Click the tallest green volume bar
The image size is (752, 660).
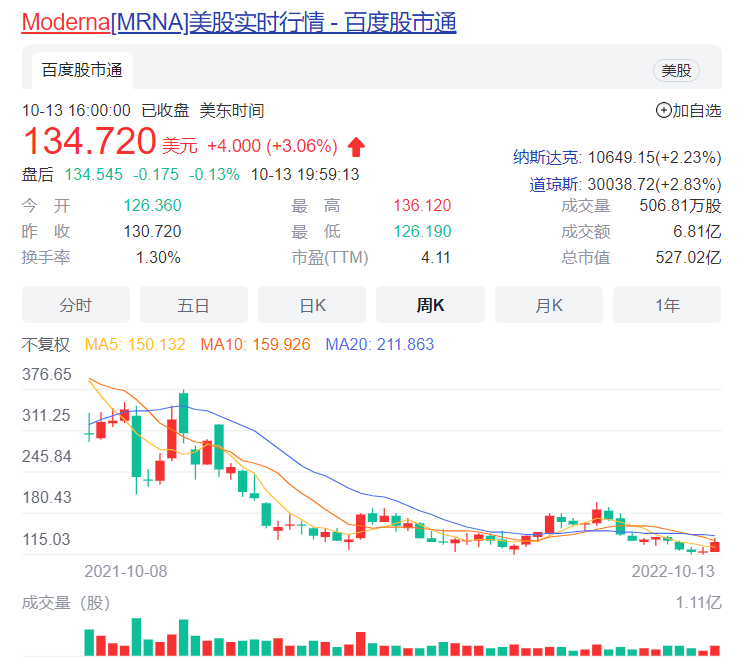click(x=137, y=637)
